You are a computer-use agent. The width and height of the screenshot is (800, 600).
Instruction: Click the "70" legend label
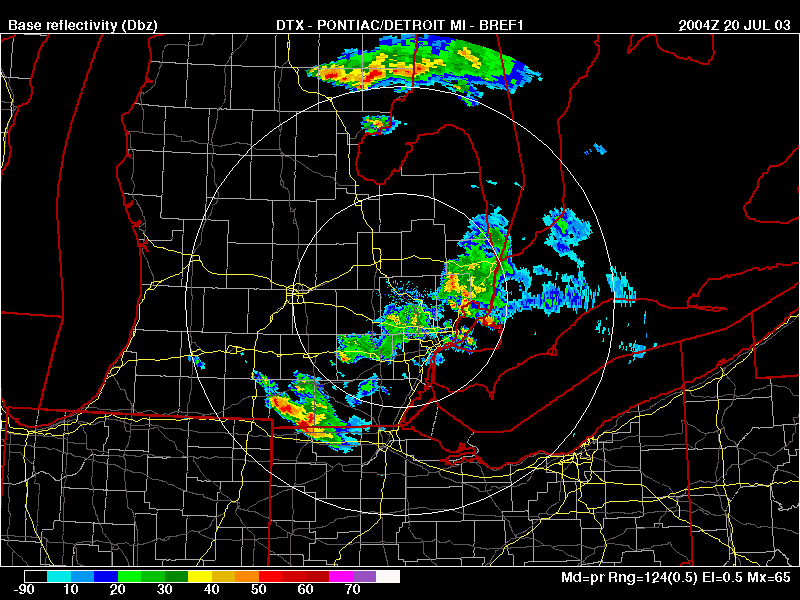pyautogui.click(x=352, y=589)
